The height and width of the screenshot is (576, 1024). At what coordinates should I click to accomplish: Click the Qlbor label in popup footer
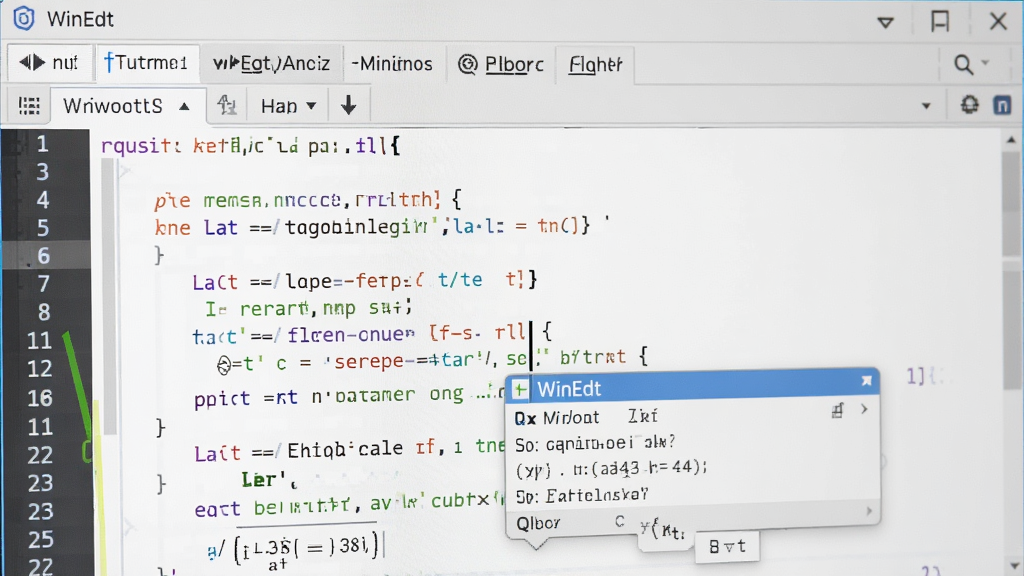pyautogui.click(x=538, y=524)
